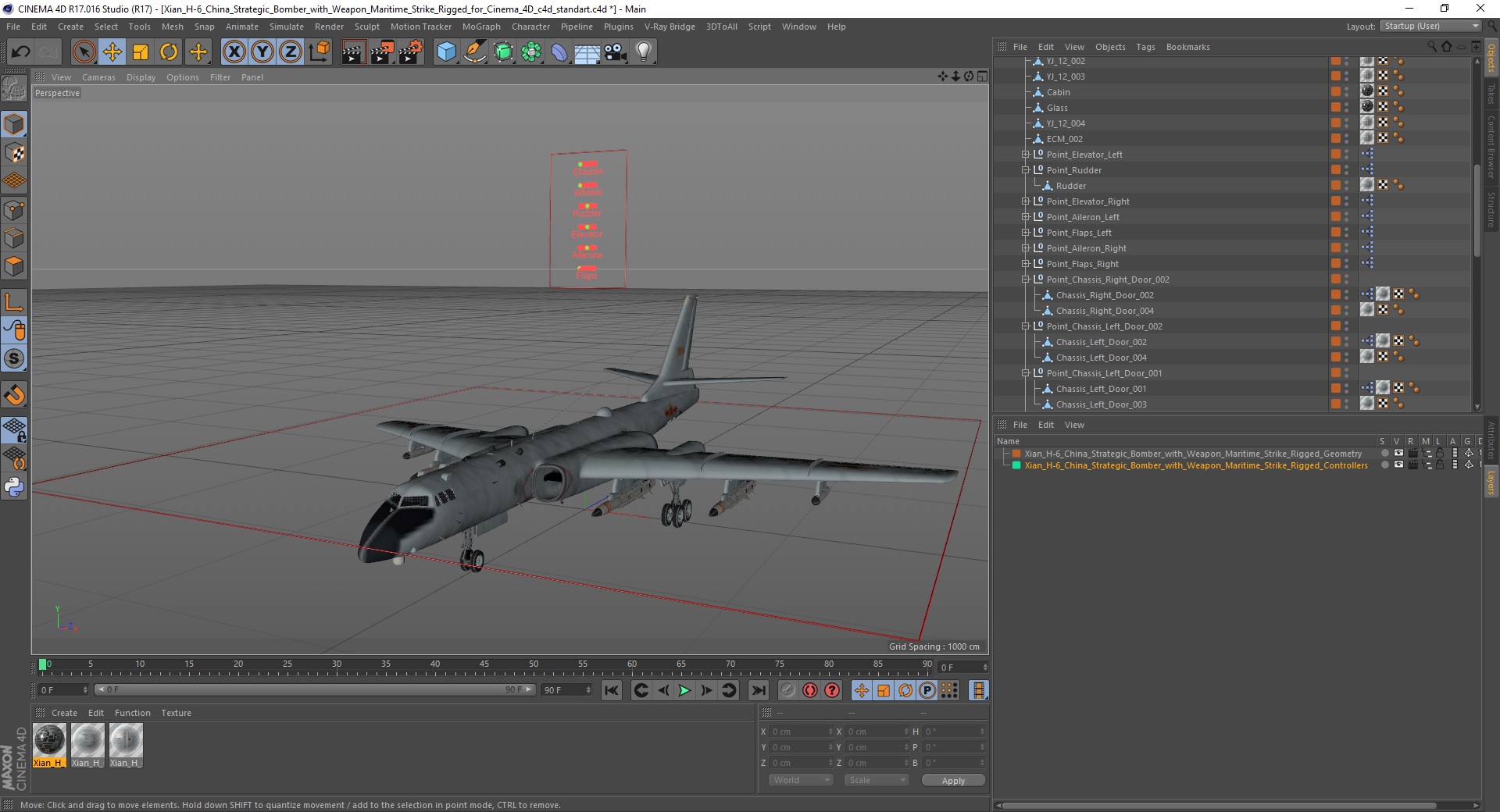The image size is (1500, 812).
Task: Toggle Cabin object visibility dots
Action: click(1346, 92)
